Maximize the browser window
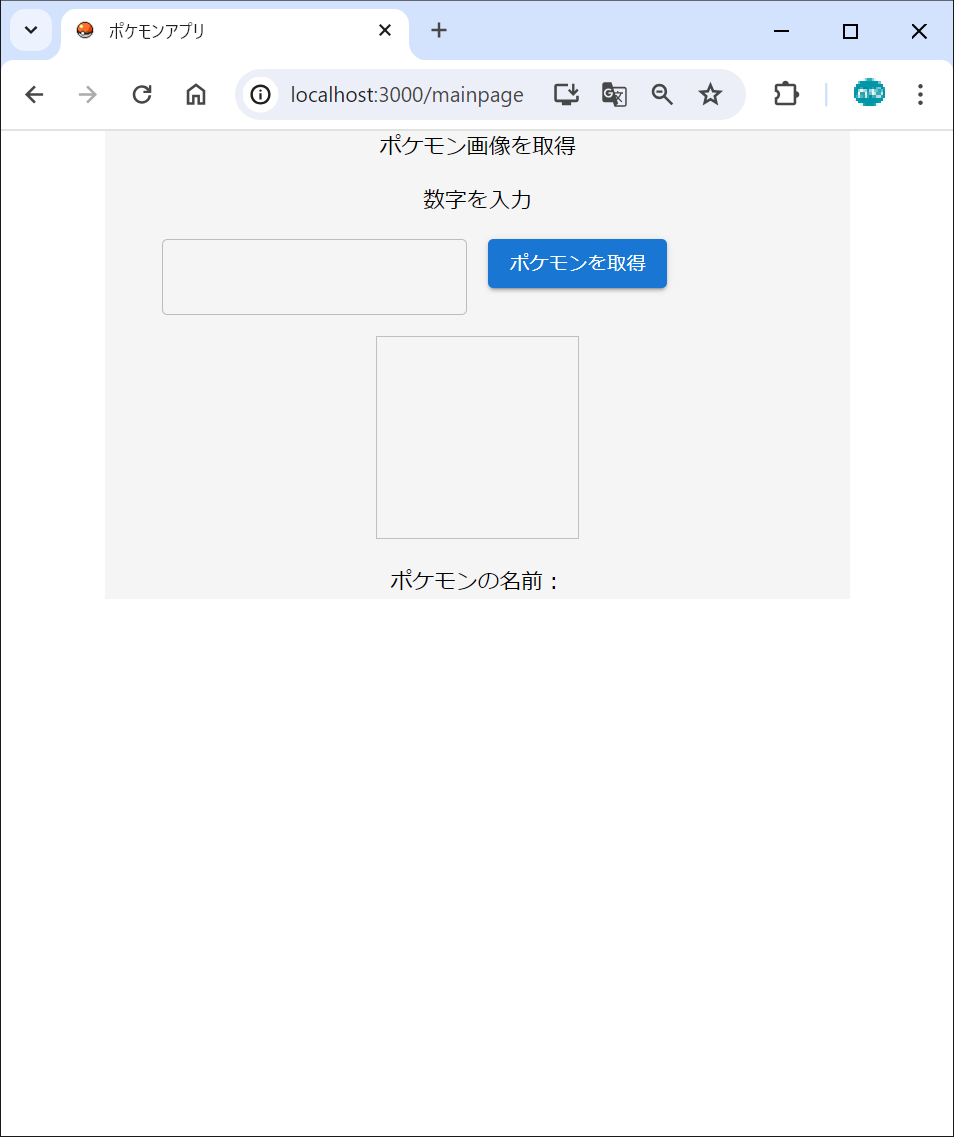Viewport: 954px width, 1137px height. tap(850, 31)
